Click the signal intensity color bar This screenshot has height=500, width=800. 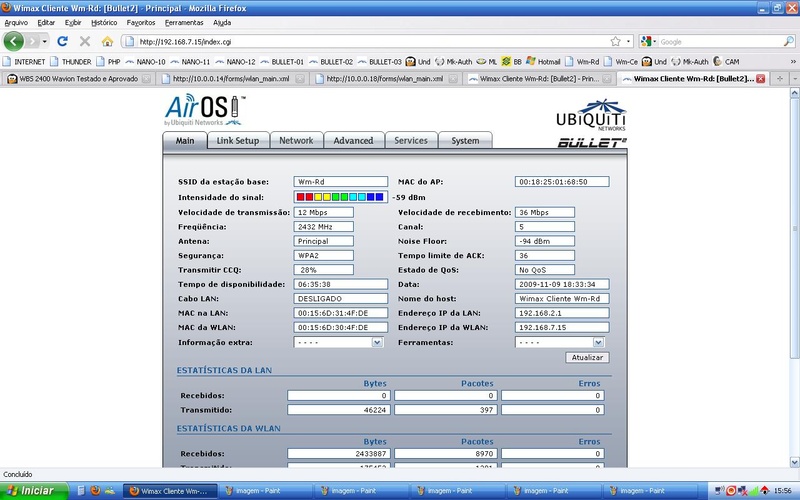[x=341, y=197]
